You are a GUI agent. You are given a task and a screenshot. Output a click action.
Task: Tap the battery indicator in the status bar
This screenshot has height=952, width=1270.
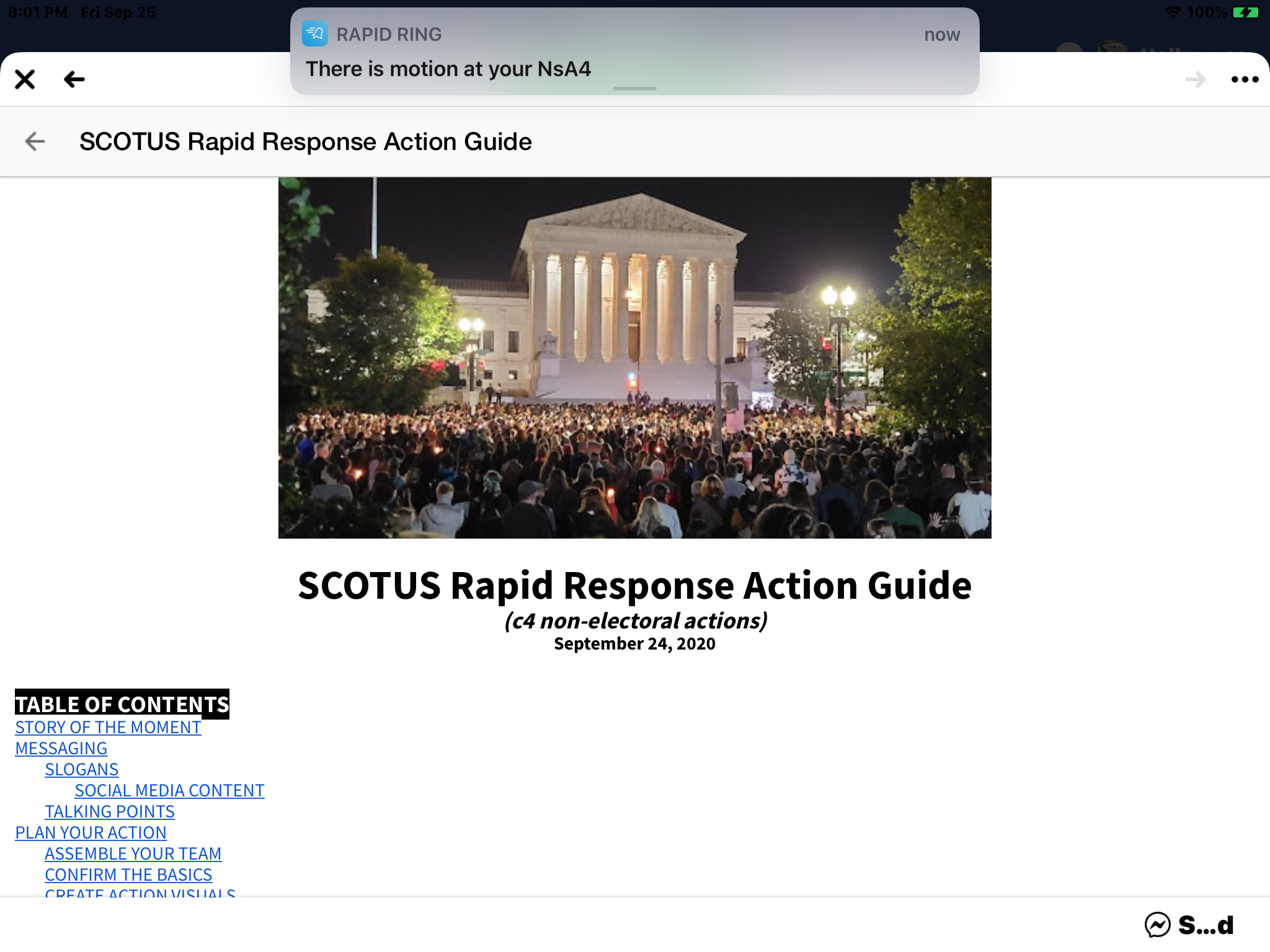1246,12
